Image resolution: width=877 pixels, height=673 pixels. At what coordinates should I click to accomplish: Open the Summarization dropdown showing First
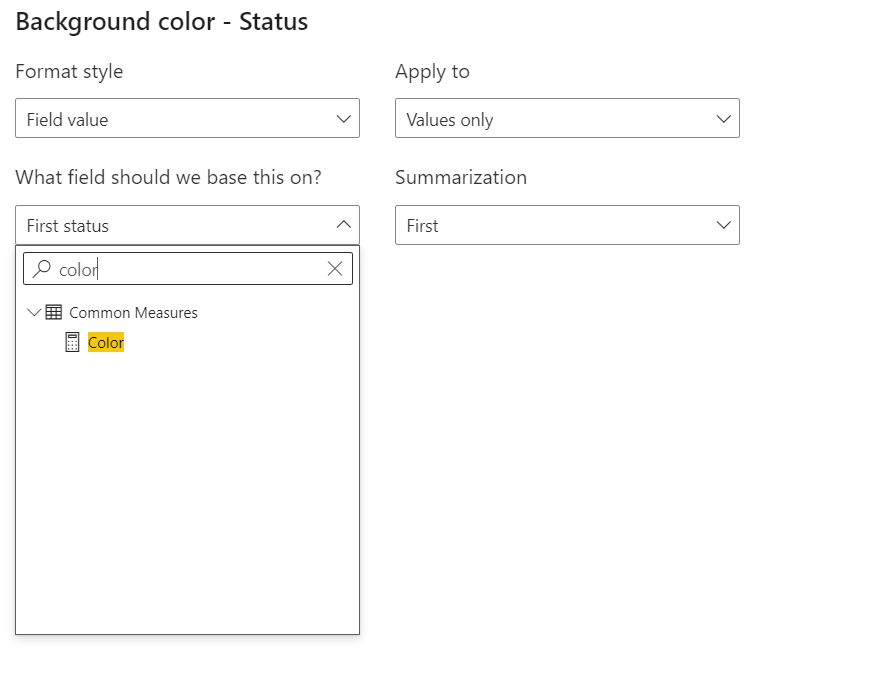coord(567,225)
